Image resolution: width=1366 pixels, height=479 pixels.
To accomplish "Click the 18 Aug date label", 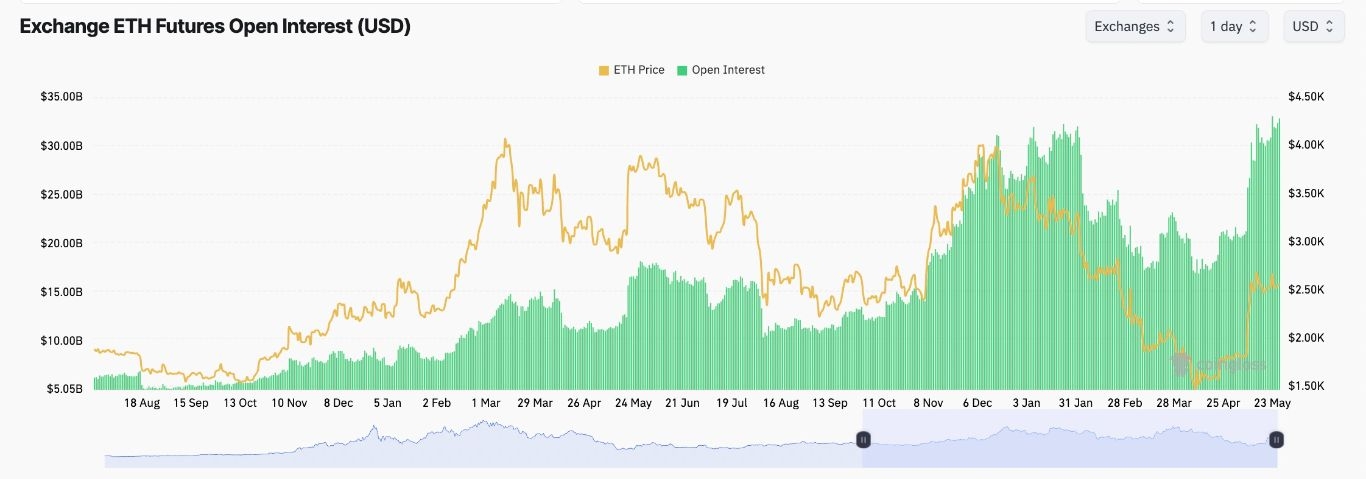I will [x=142, y=403].
